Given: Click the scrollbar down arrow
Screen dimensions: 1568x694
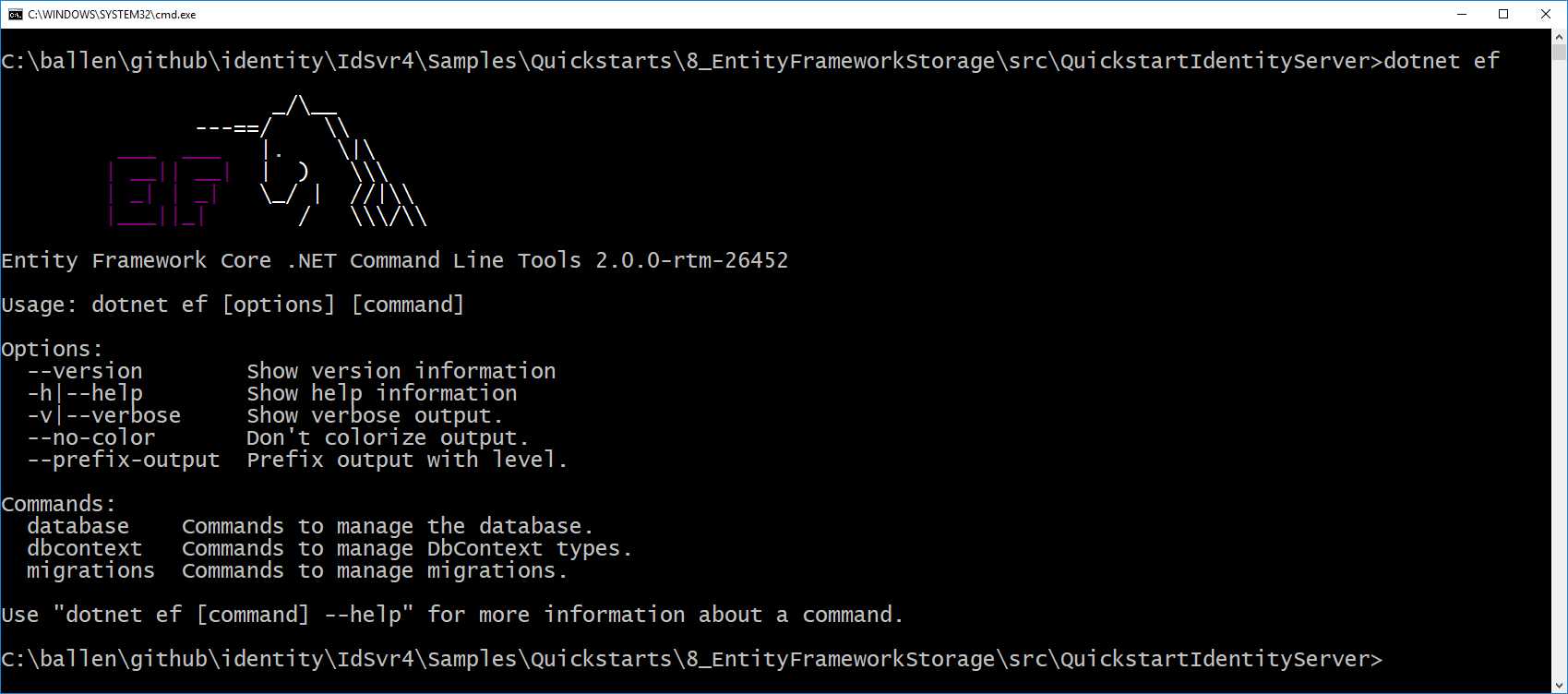Looking at the screenshot, I should (1559, 684).
